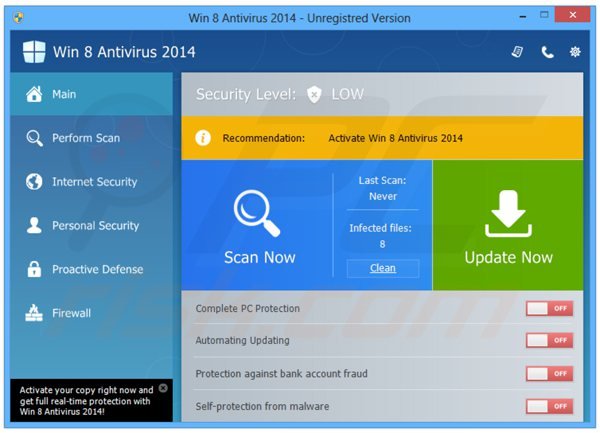600x433 pixels.
Task: Click the title bar shield icon
Action: click(18, 18)
